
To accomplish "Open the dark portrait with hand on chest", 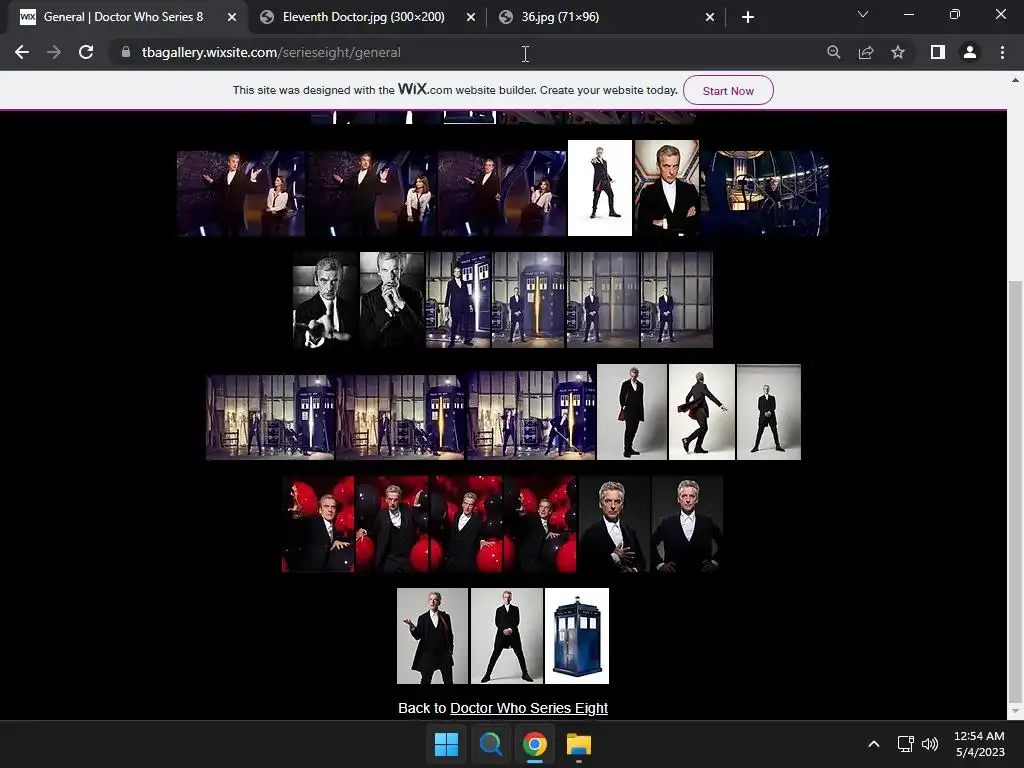I will click(614, 524).
